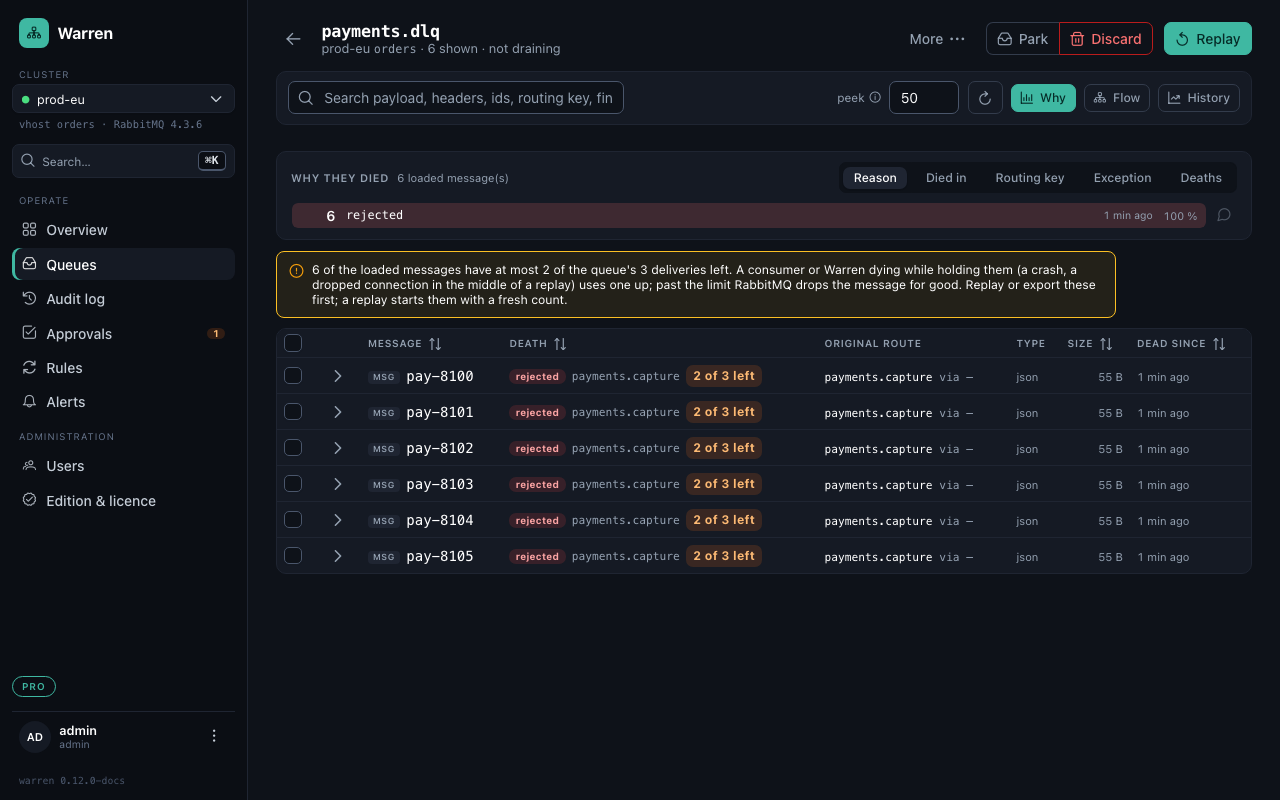Image resolution: width=1280 pixels, height=800 pixels.
Task: Open the Rules section
Action: coord(124,368)
